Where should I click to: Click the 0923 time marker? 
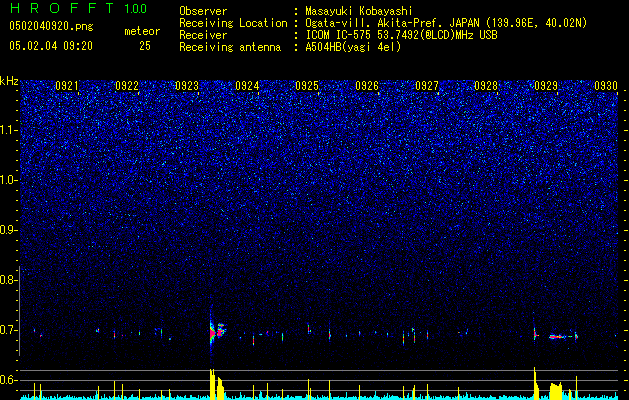(187, 86)
